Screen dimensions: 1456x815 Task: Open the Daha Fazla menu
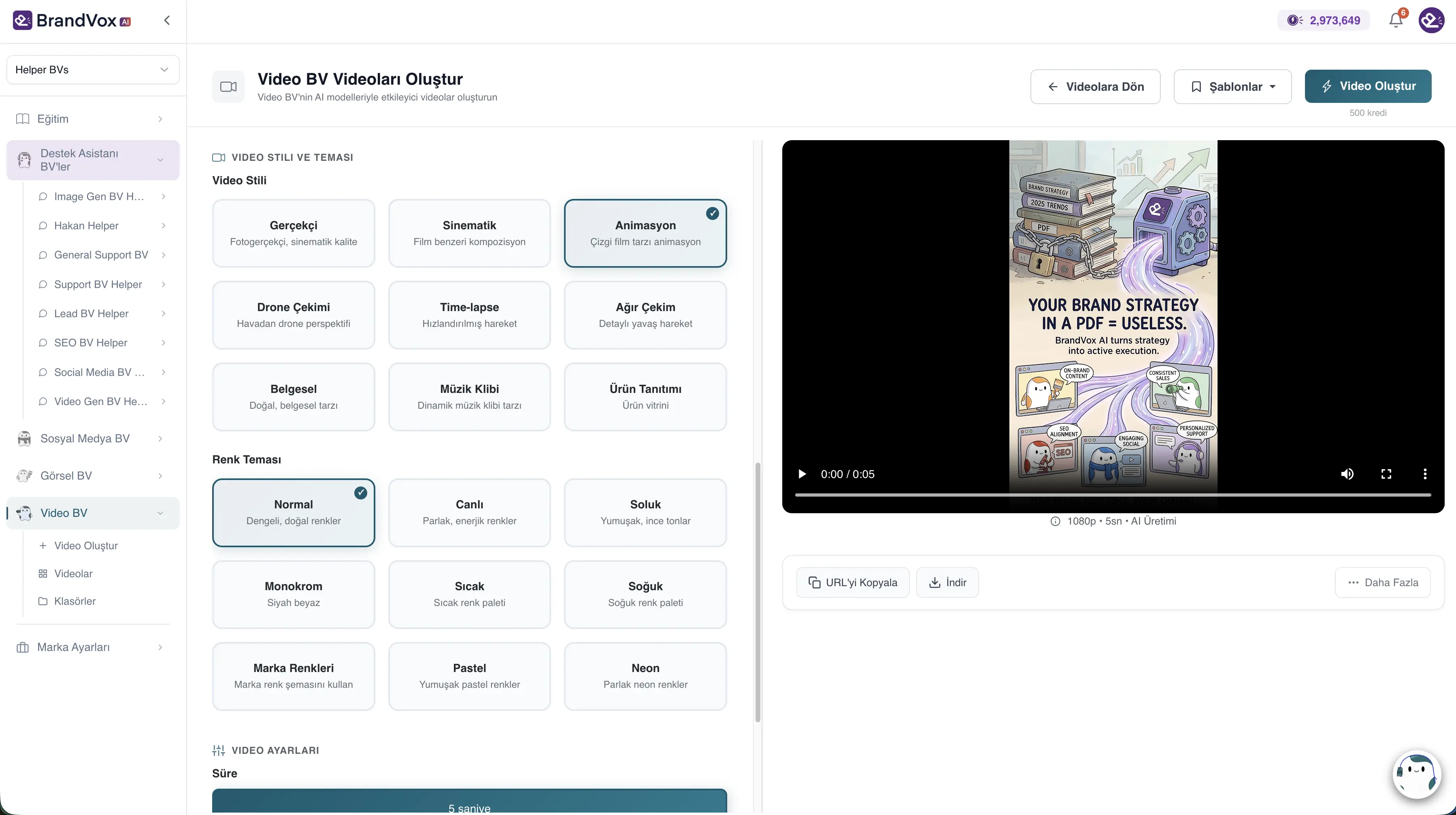click(x=1383, y=582)
